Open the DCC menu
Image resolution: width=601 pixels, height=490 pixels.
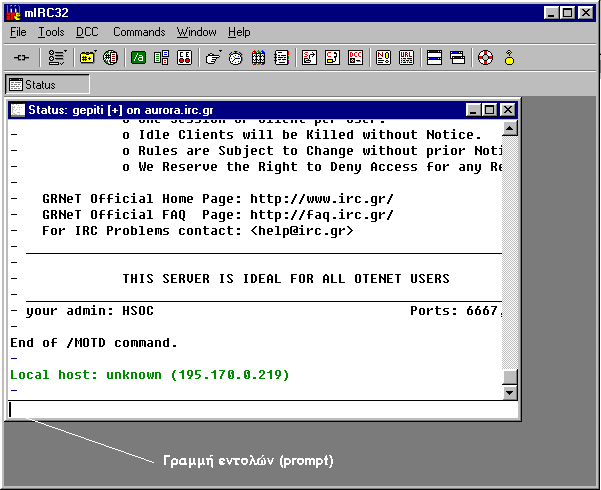(x=87, y=32)
